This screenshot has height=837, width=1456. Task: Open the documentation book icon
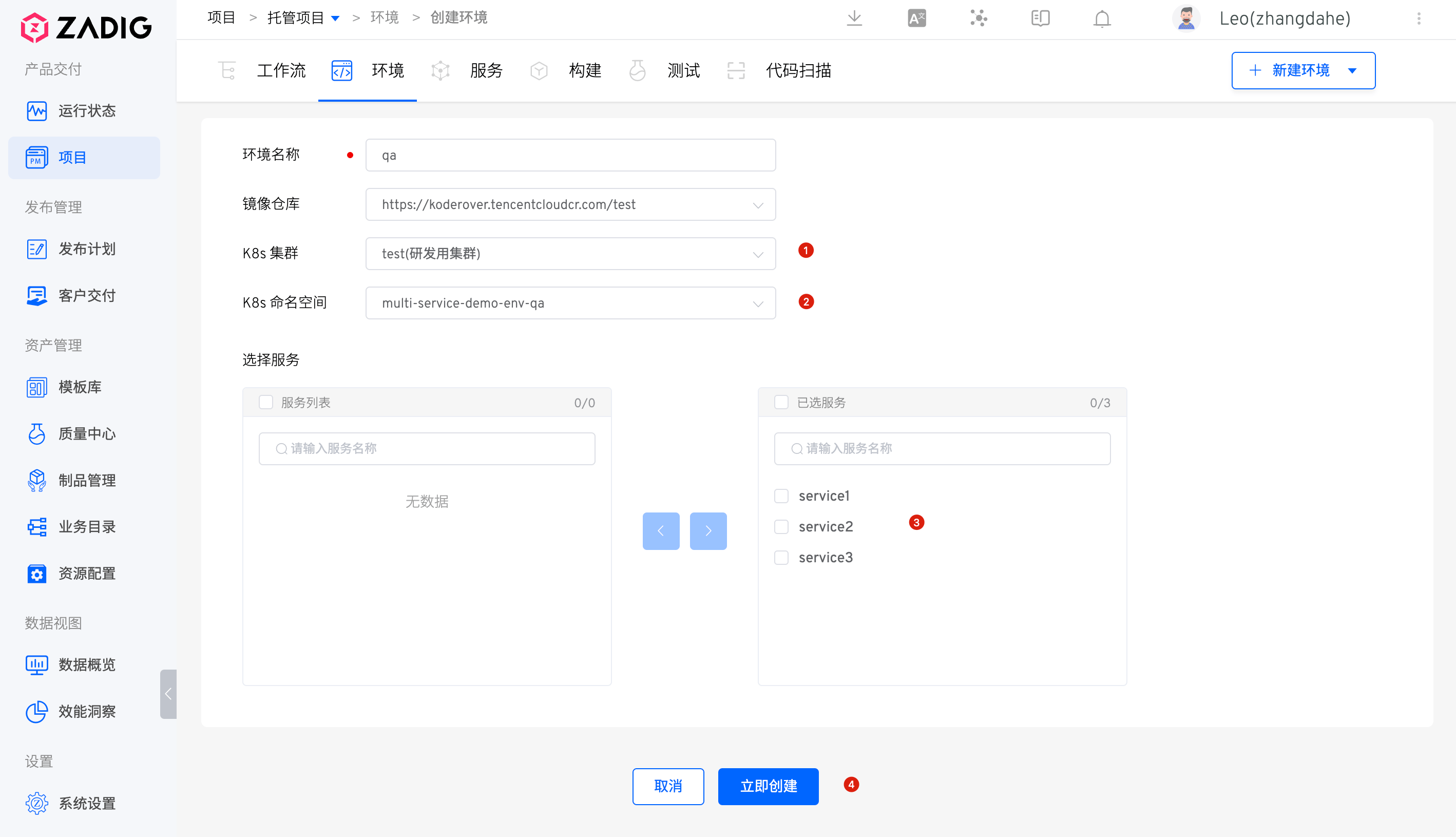tap(1041, 18)
